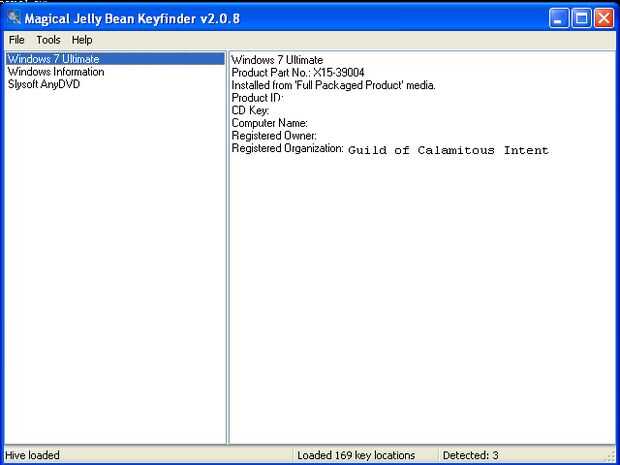Click the Registered Organization label
The width and height of the screenshot is (620, 465).
point(287,148)
